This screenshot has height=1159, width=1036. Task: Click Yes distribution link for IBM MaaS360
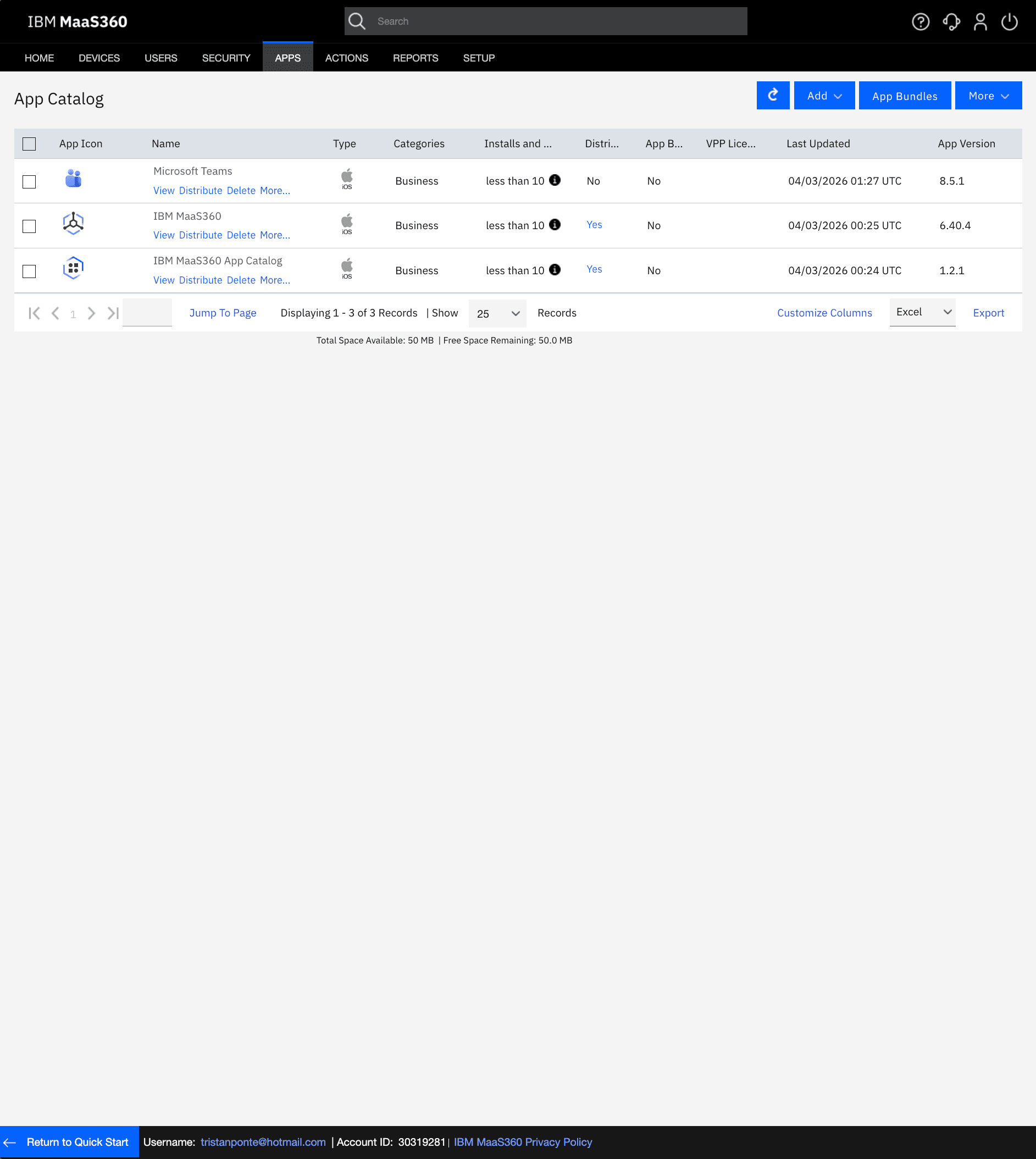pos(594,224)
